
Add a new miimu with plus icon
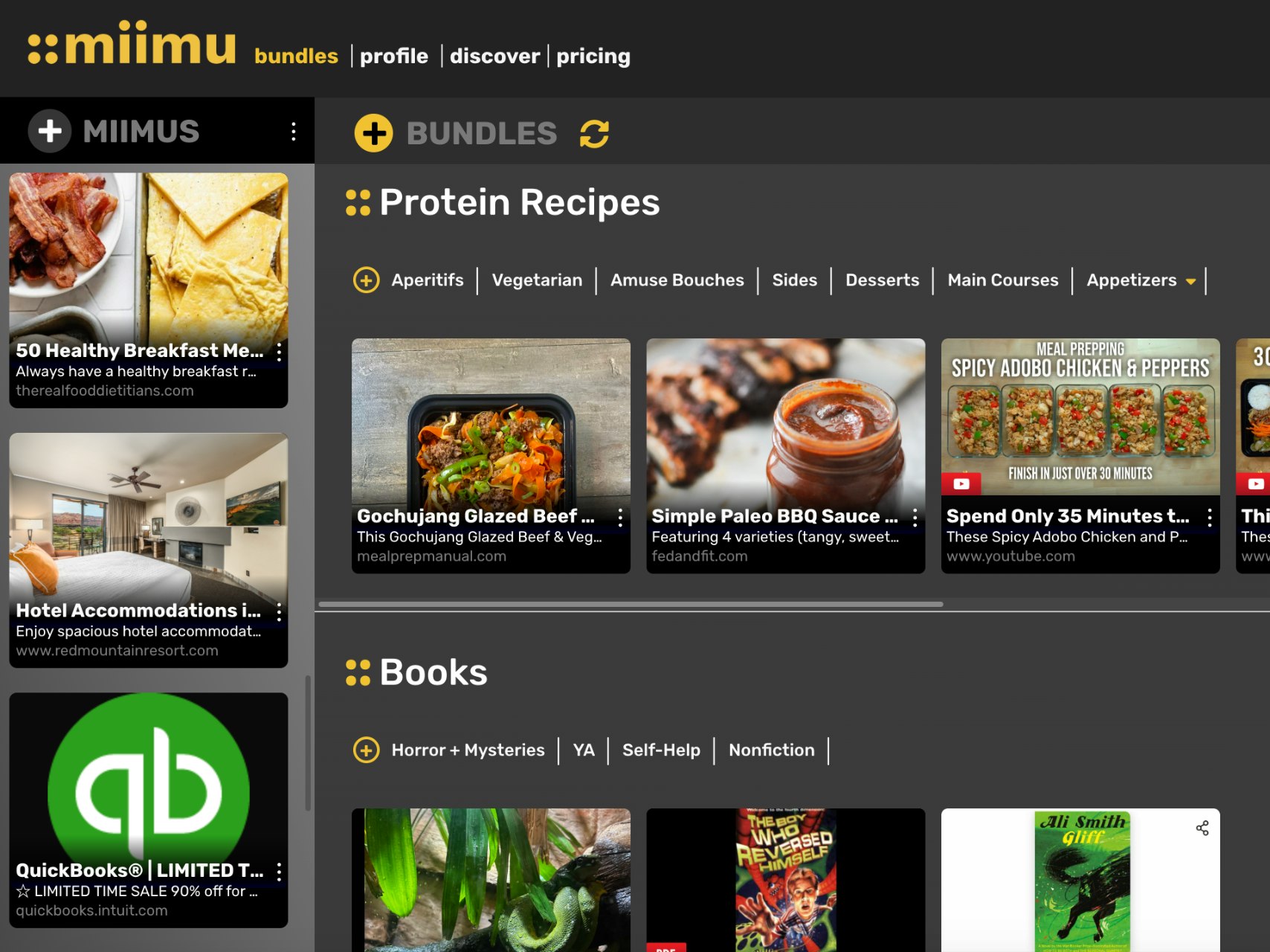click(50, 132)
